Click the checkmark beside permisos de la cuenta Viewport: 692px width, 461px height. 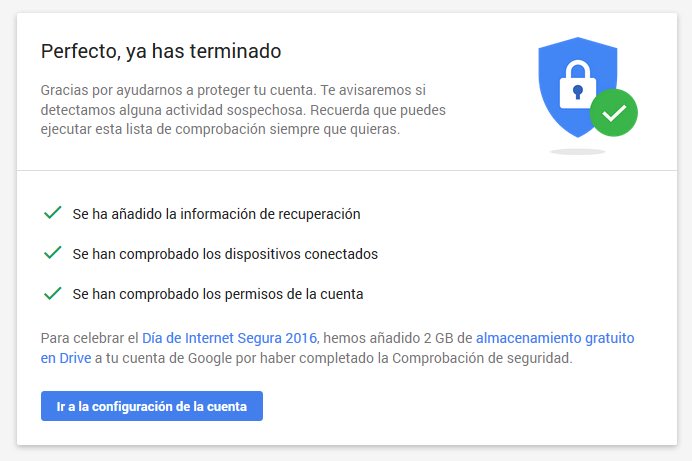click(53, 293)
